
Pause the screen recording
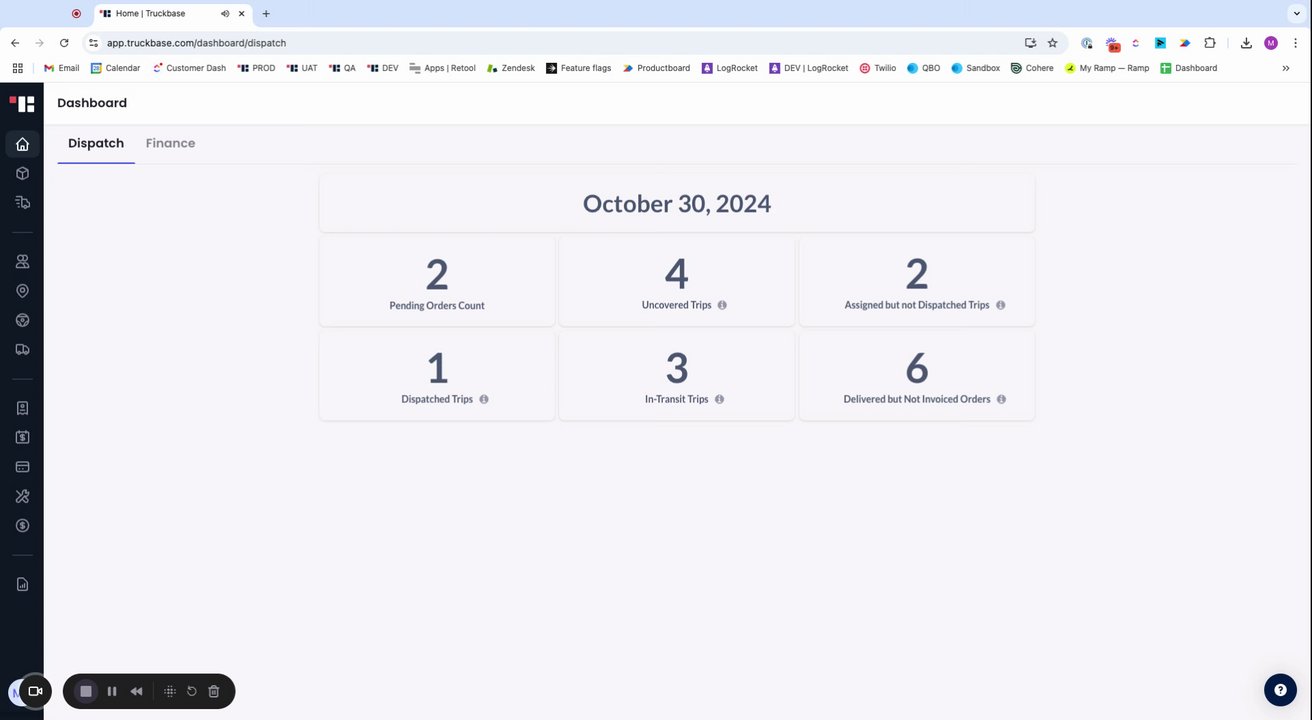(112, 691)
